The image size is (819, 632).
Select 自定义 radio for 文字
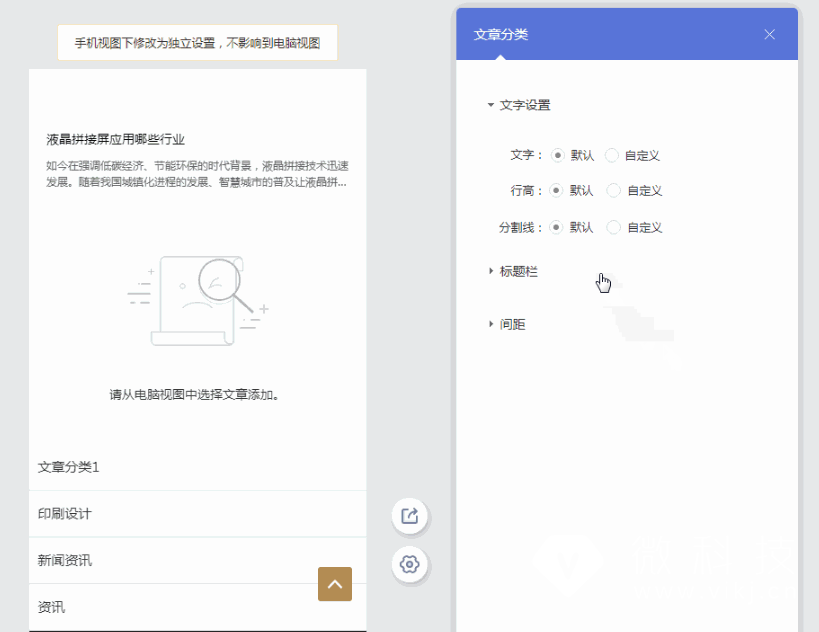point(612,155)
